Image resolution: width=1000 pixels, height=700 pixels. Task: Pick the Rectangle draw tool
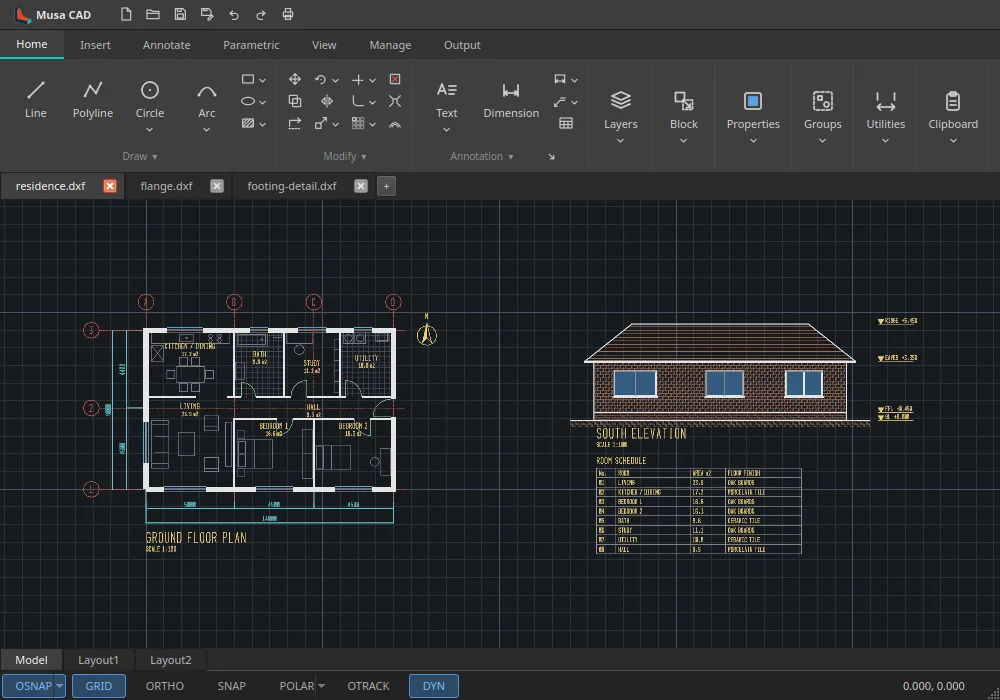(248, 79)
